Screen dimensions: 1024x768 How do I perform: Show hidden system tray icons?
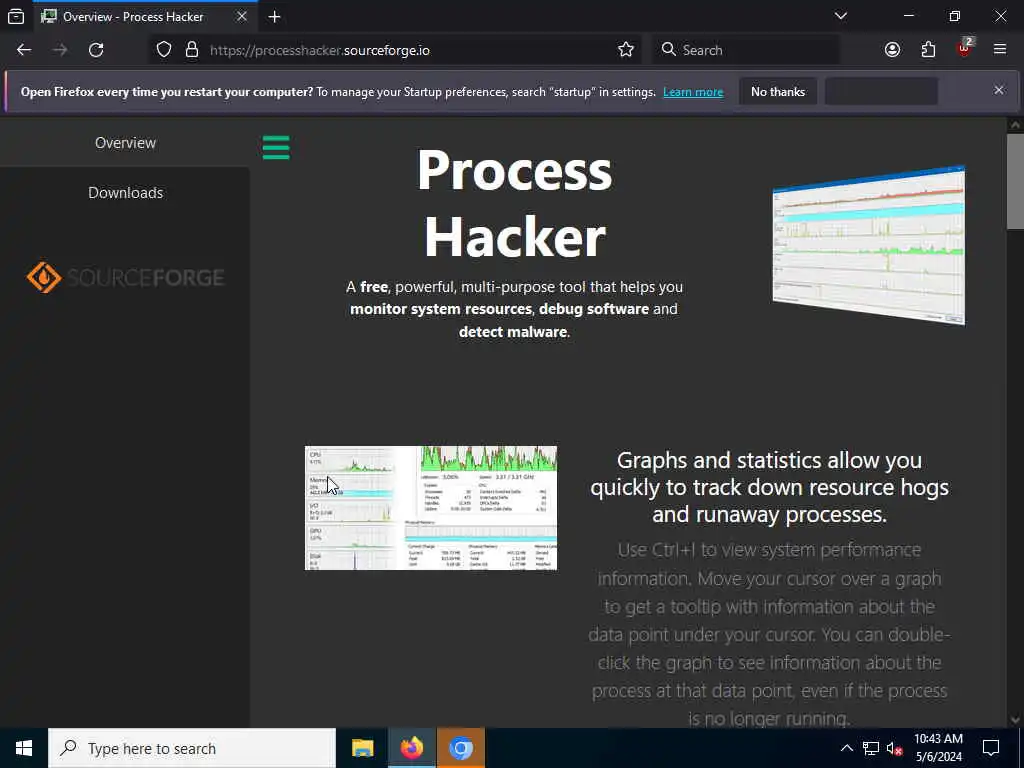tap(846, 748)
